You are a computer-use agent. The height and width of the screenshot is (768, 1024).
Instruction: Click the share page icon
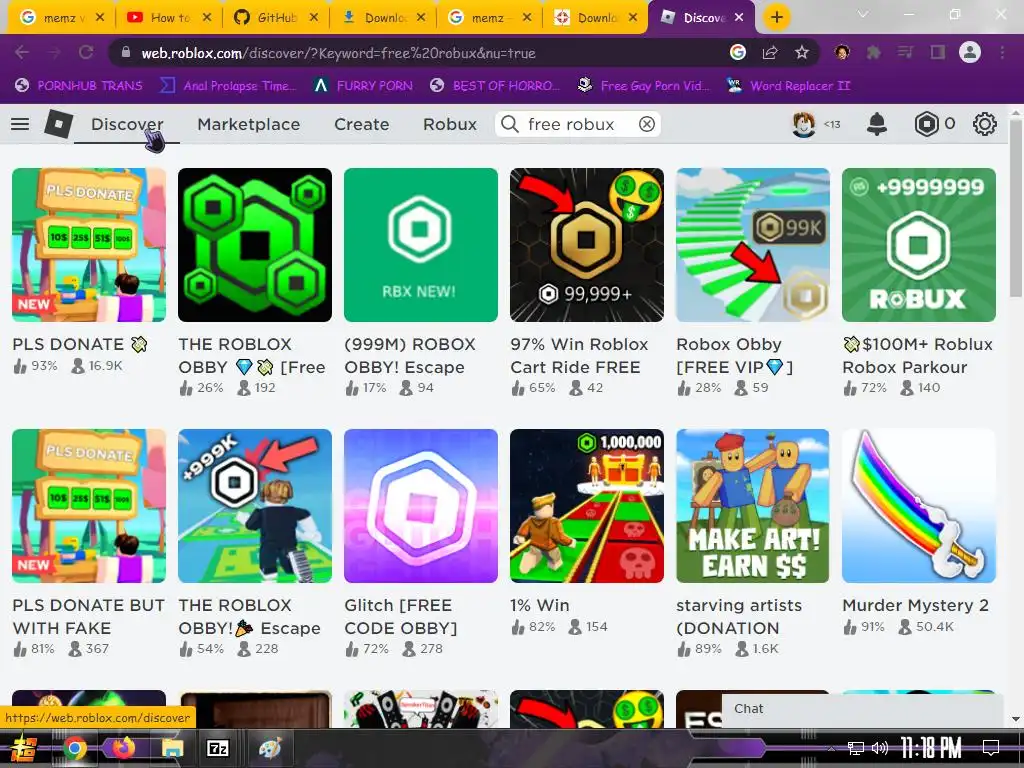pos(770,53)
